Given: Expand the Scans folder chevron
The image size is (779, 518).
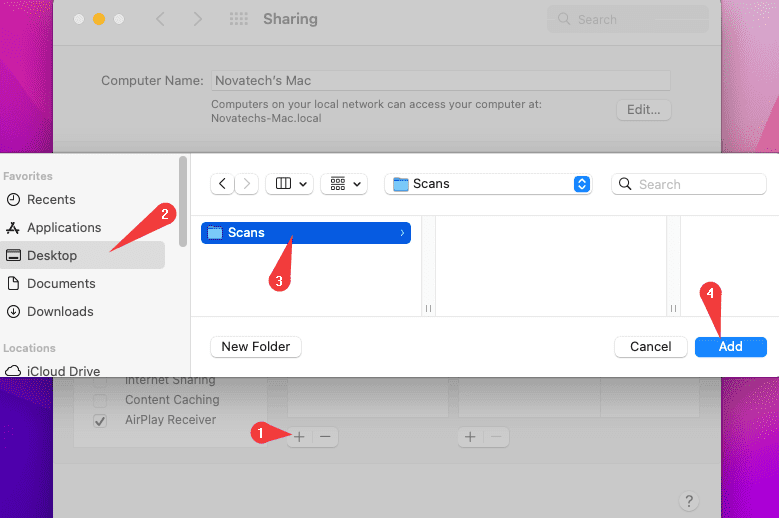Looking at the screenshot, I should [x=402, y=233].
